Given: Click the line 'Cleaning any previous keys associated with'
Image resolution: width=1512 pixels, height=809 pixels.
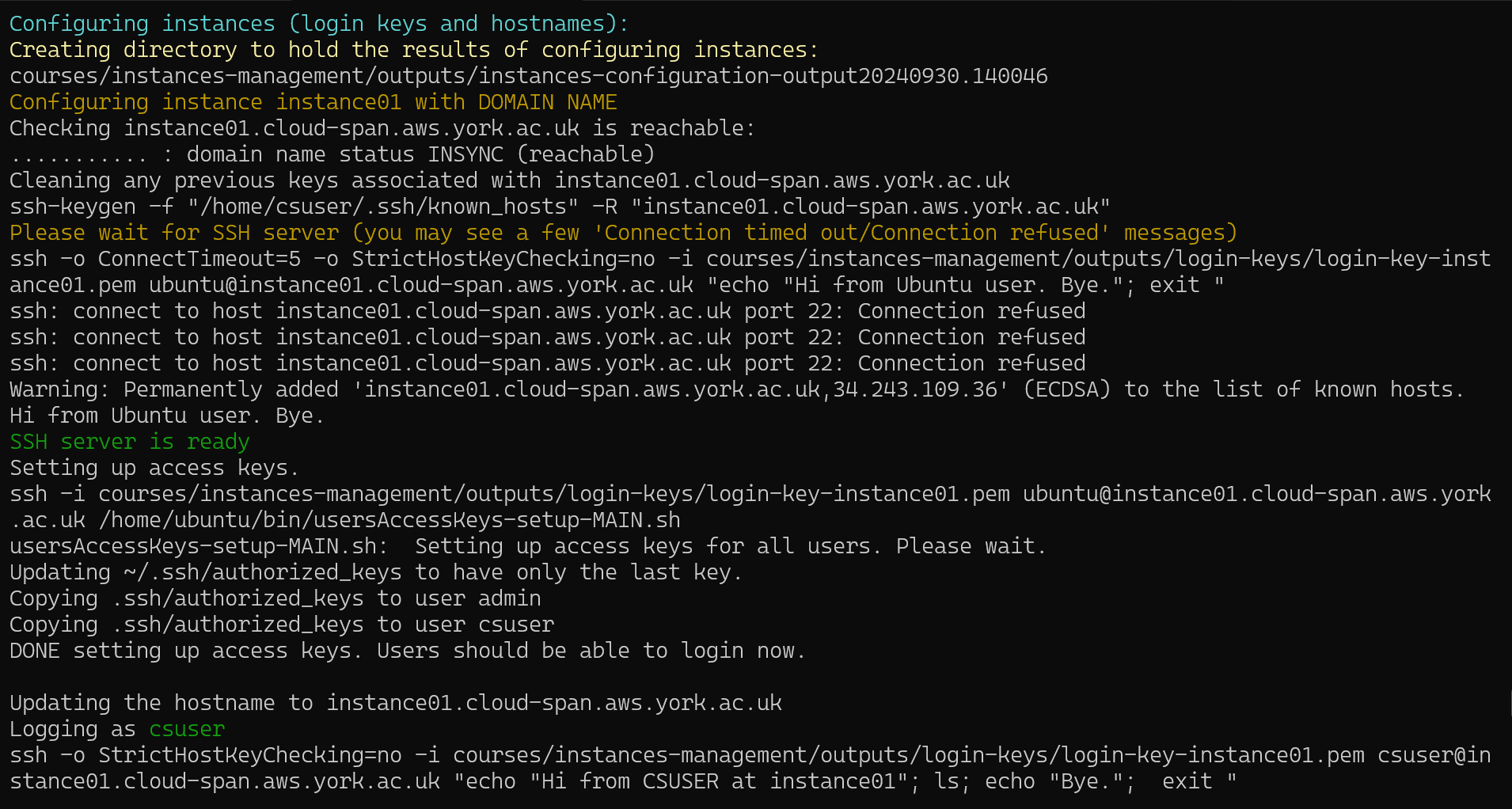Looking at the screenshot, I should 509,180.
